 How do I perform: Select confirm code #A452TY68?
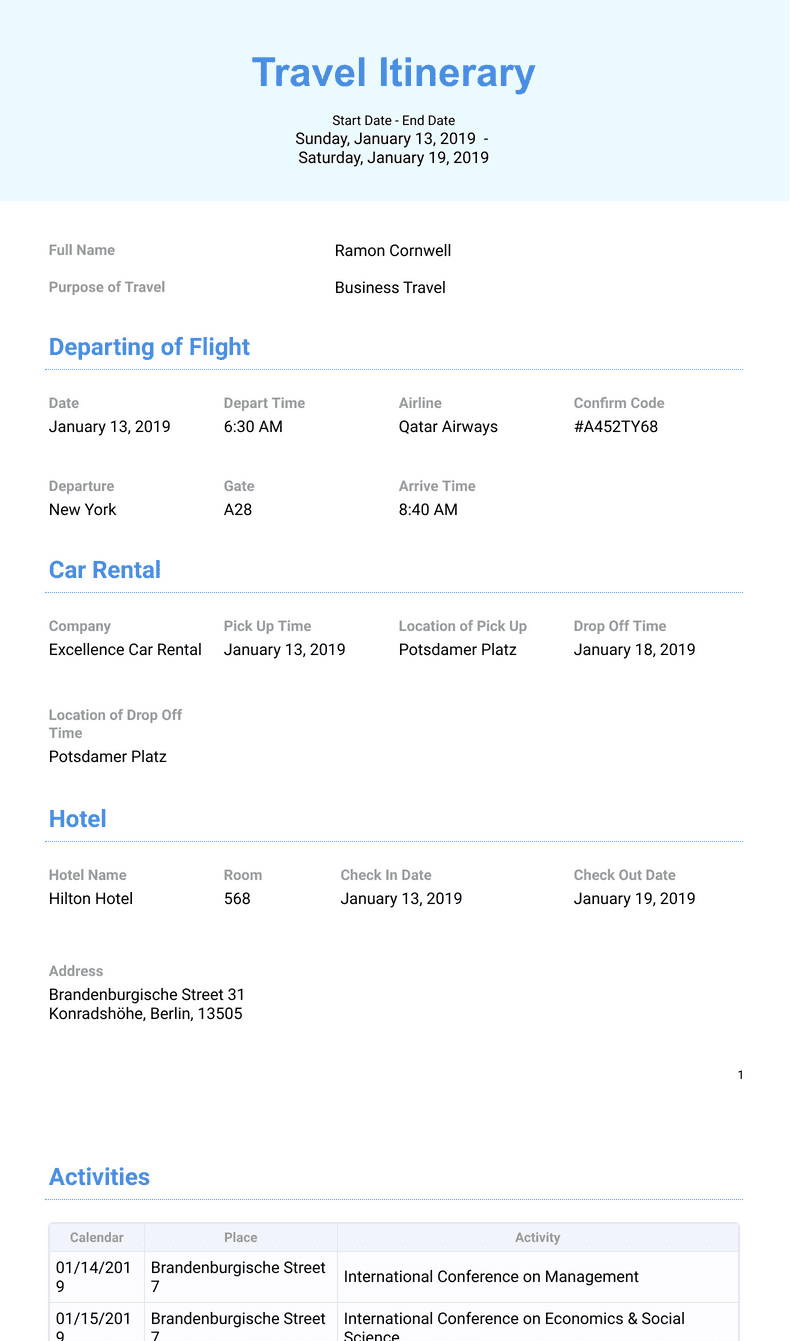pyautogui.click(x=616, y=427)
